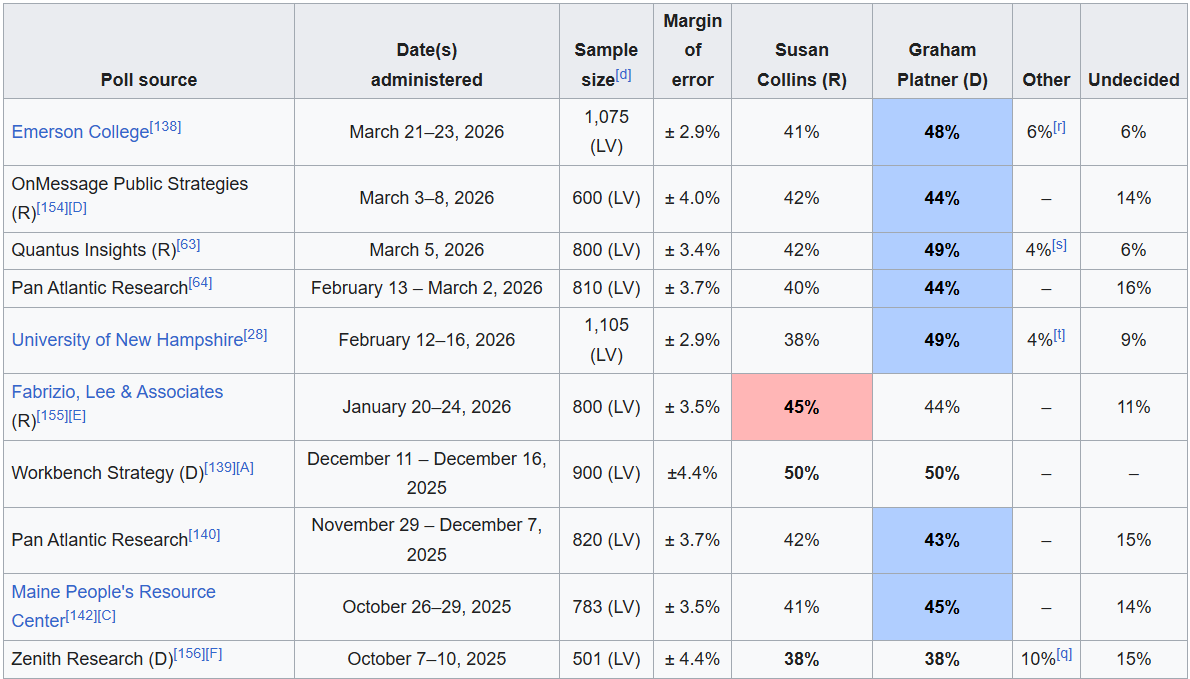Open citation 28 after University of New Hampshire
Screen dimensions: 1190x679
coord(255,335)
